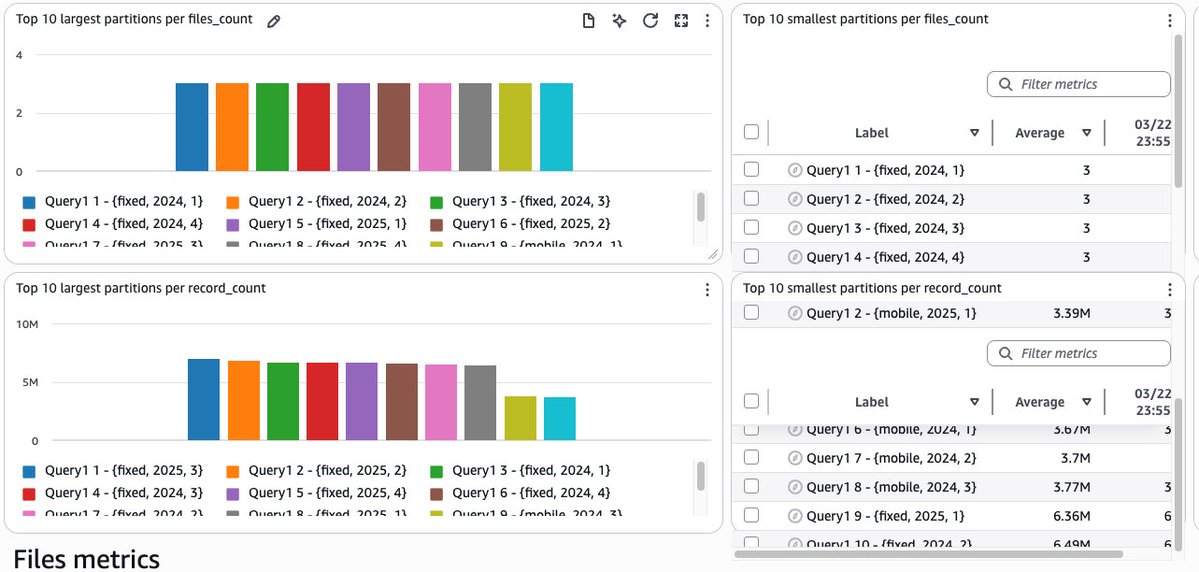The height and width of the screenshot is (572, 1199).
Task: Open the kebab menu of the smallest files_count widget
Action: point(1169,21)
